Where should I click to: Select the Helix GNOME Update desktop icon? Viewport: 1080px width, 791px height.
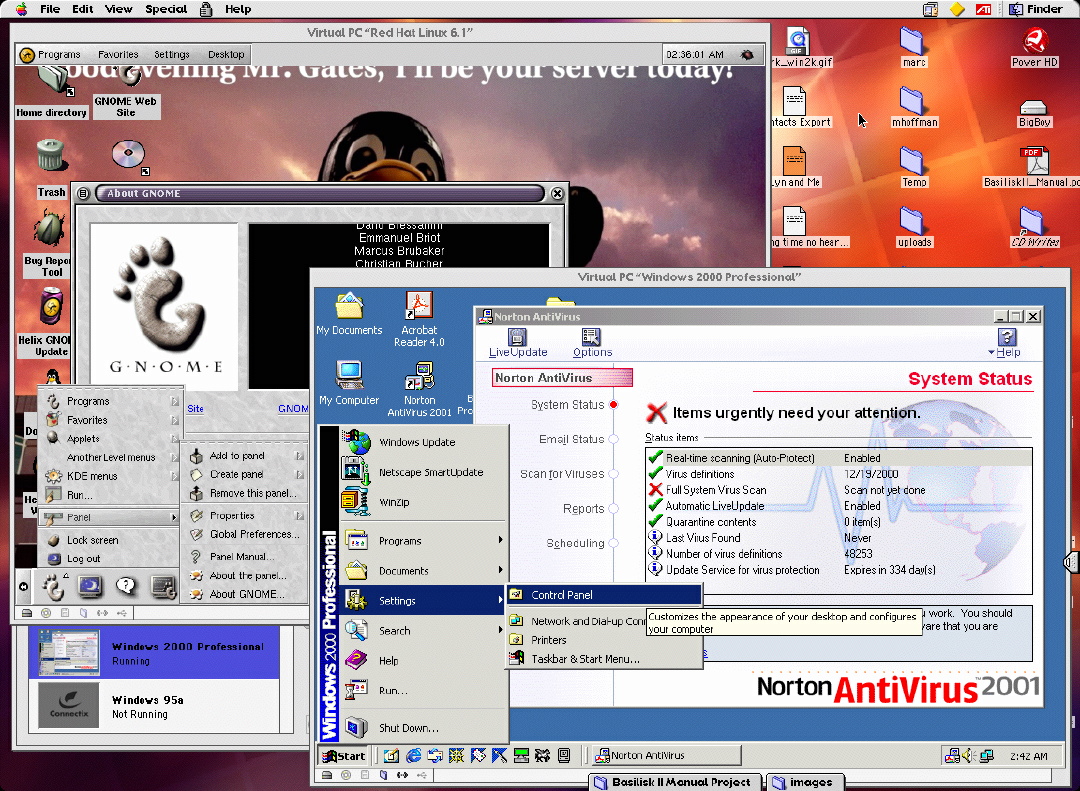(45, 322)
